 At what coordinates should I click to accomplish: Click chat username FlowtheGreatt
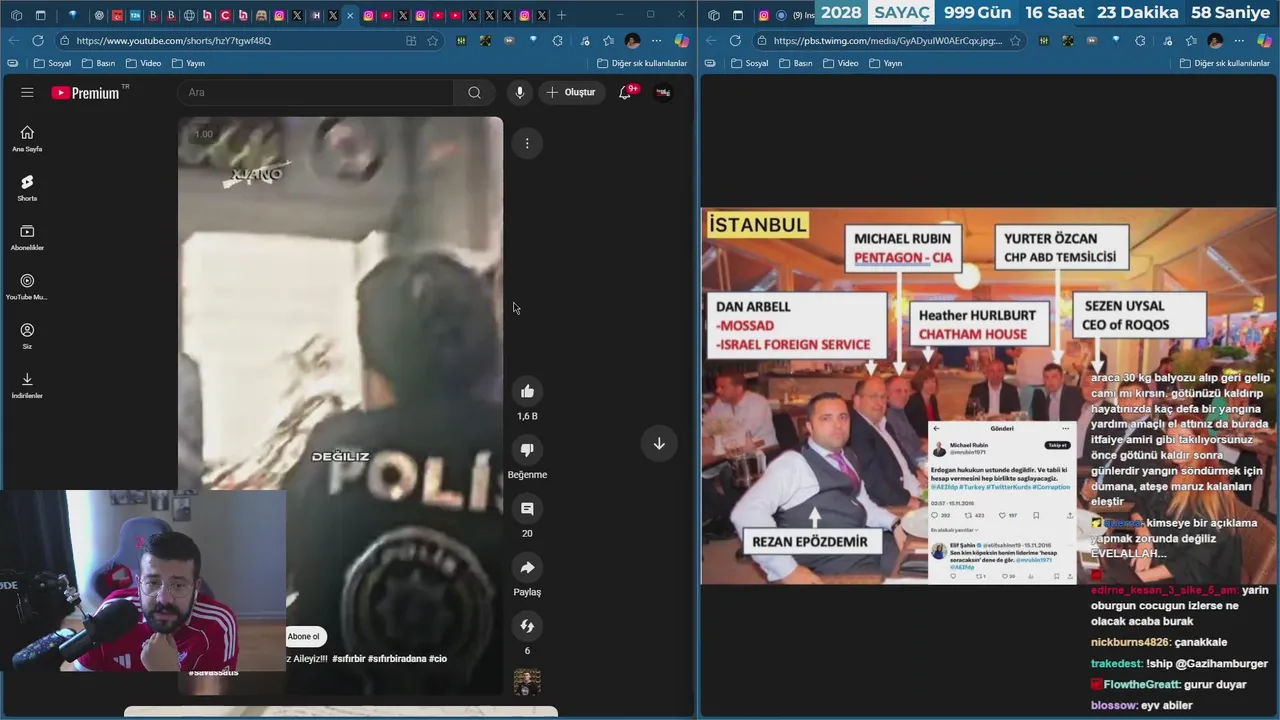(1141, 685)
